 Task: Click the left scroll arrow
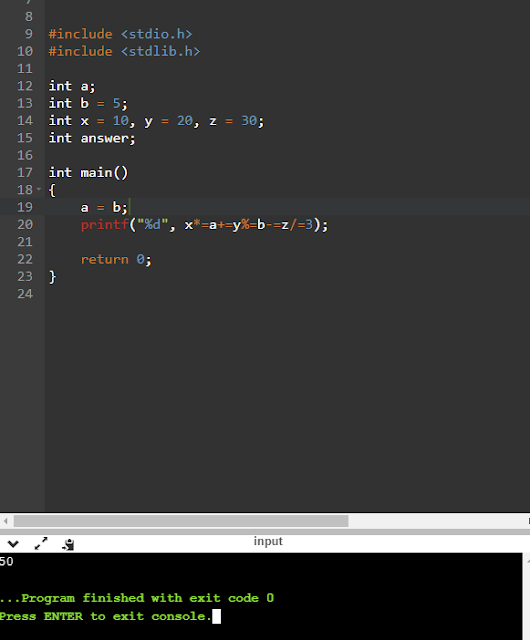click(x=5, y=521)
